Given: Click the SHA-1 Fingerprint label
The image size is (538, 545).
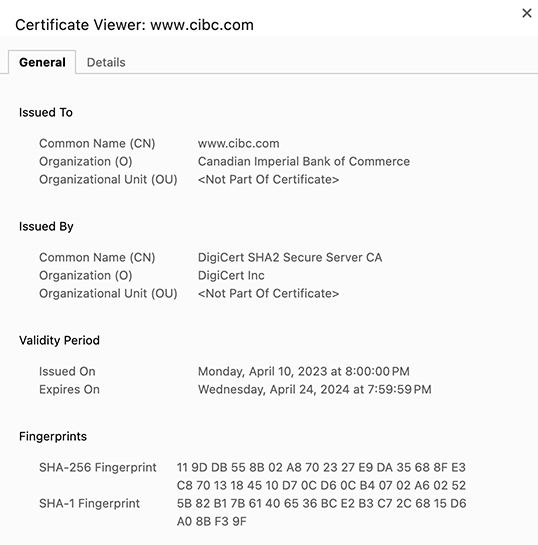Looking at the screenshot, I should [89, 504].
